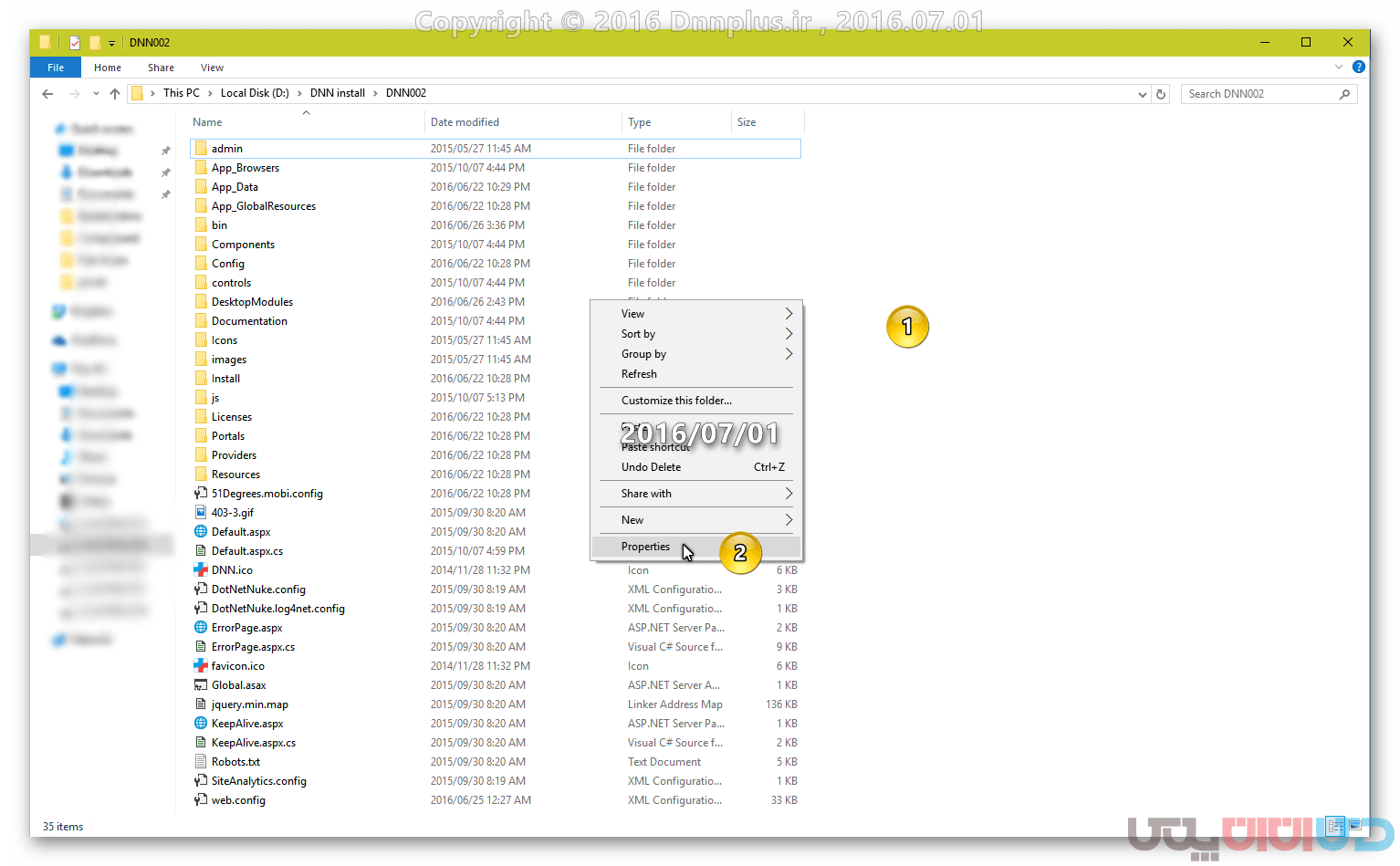Click the Up one level arrow

coord(115,94)
